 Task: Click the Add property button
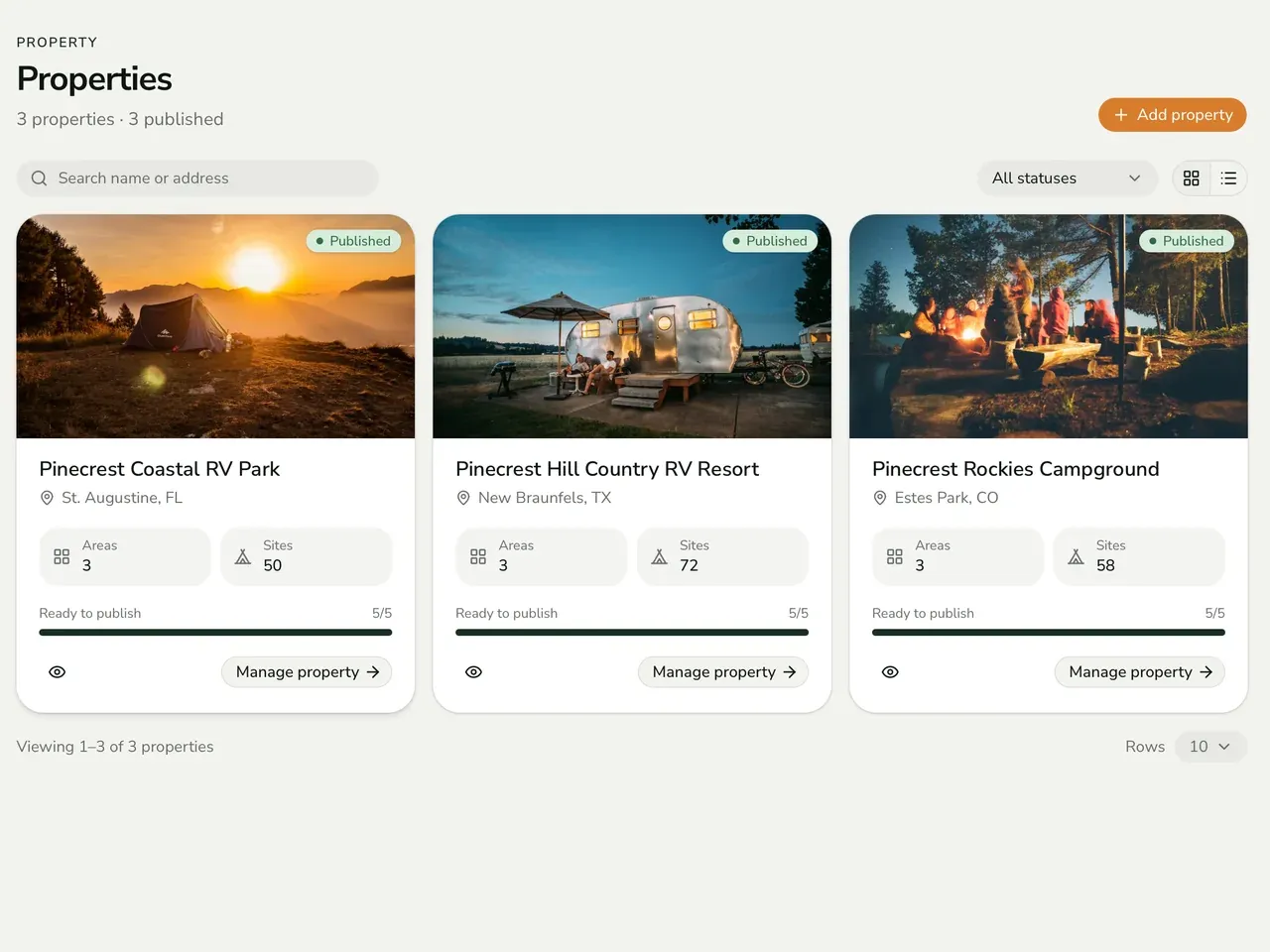[1172, 115]
